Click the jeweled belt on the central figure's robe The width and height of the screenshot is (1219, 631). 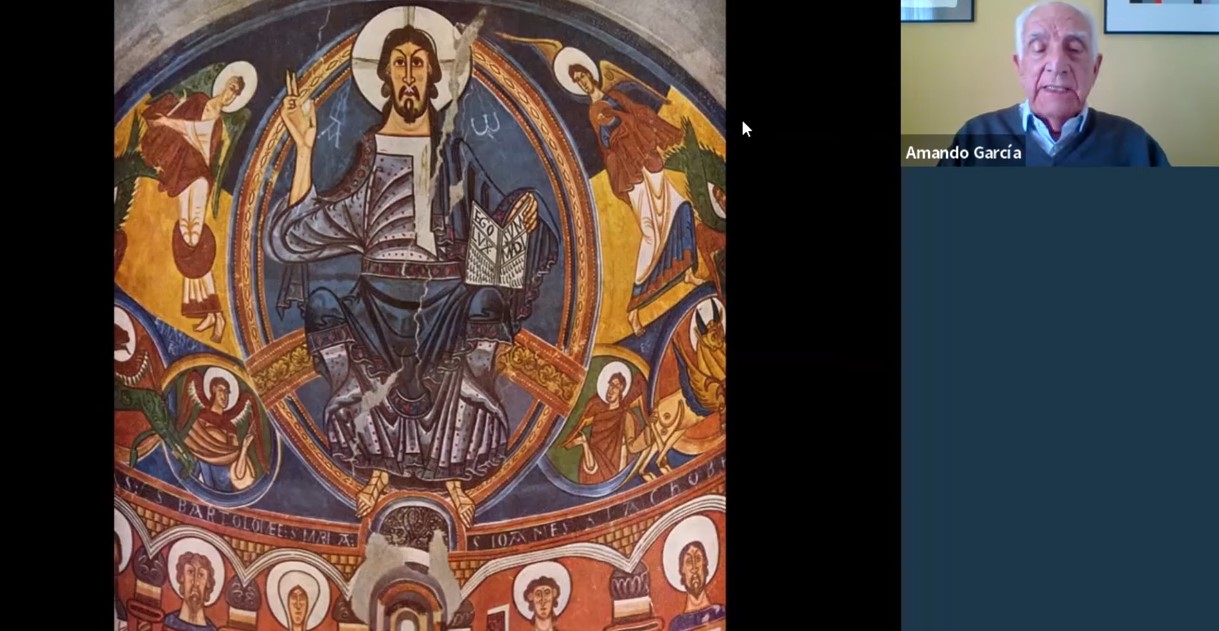coord(400,270)
